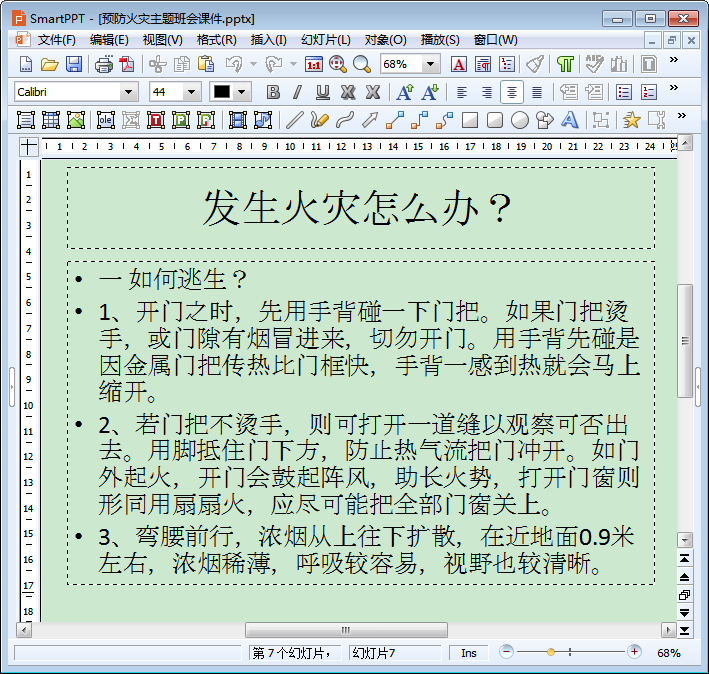Click the vertical scrollbar thumb
Viewport: 709px width, 674px height.
point(685,341)
